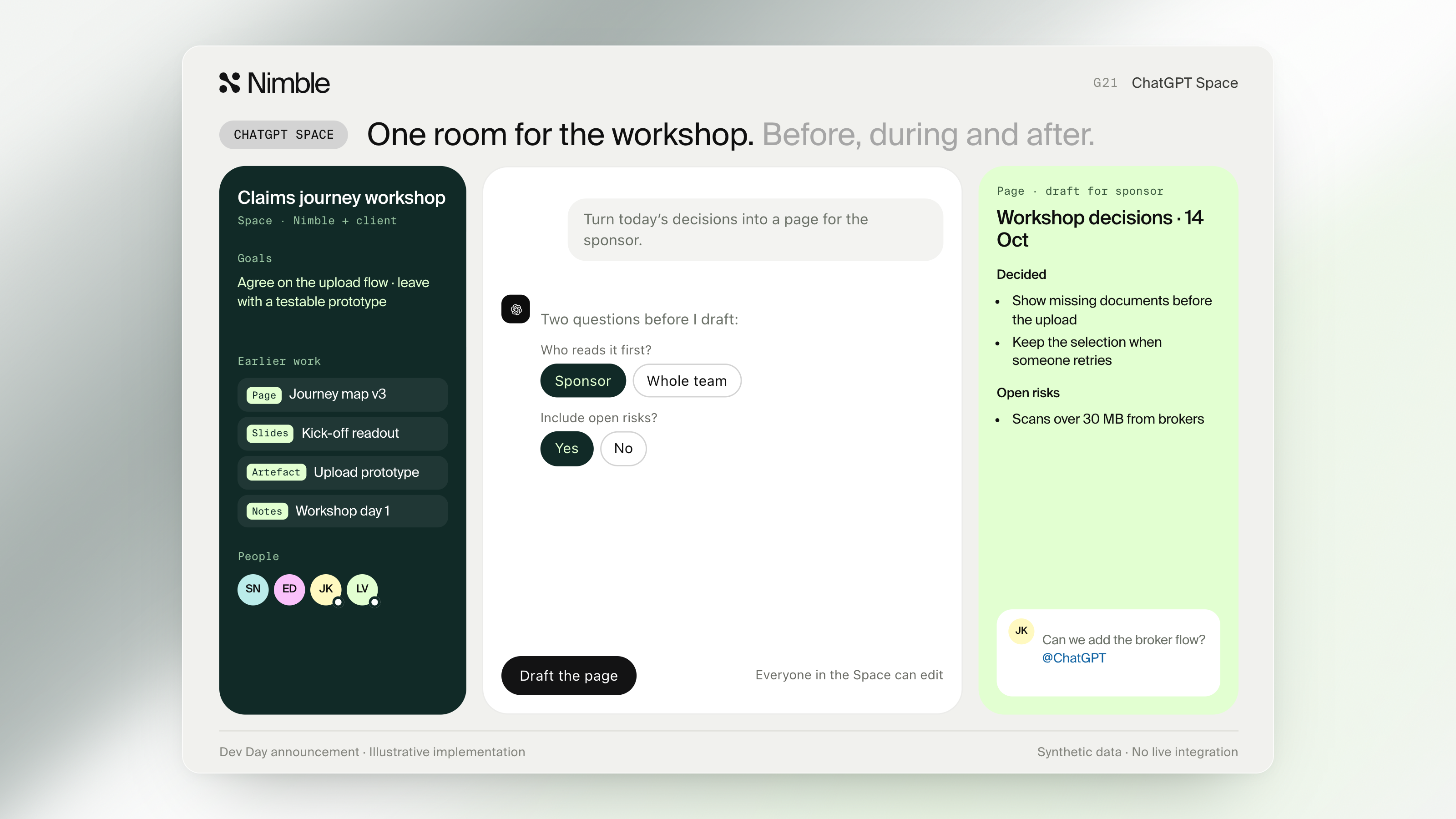The height and width of the screenshot is (819, 1456).
Task: Click 'Show missing documents before the upload' bullet
Action: (x=1112, y=310)
